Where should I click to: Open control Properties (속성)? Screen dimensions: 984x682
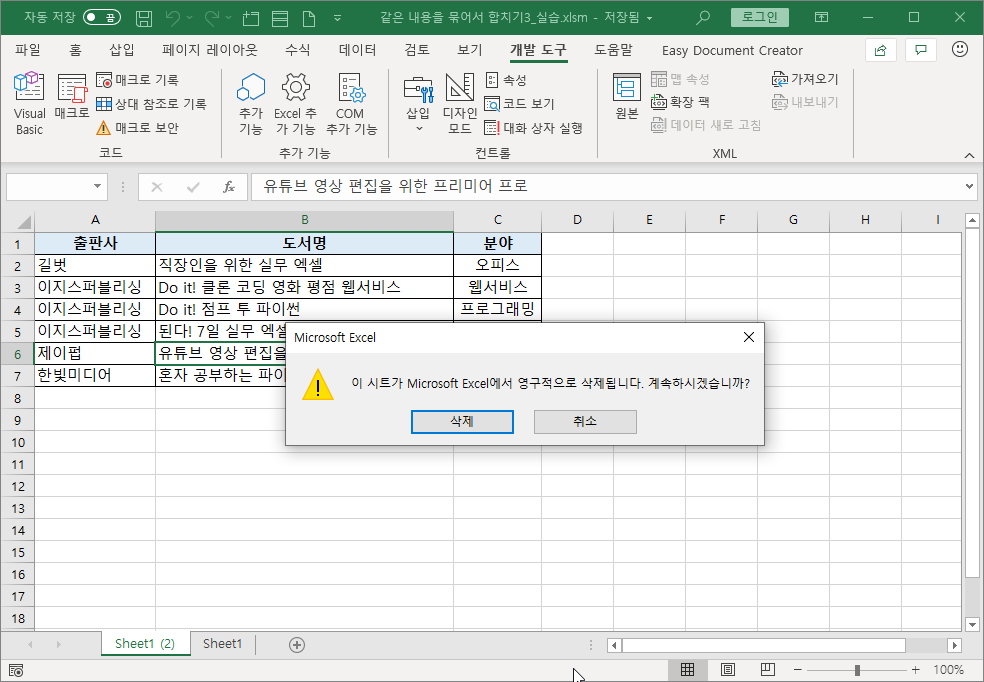point(506,80)
